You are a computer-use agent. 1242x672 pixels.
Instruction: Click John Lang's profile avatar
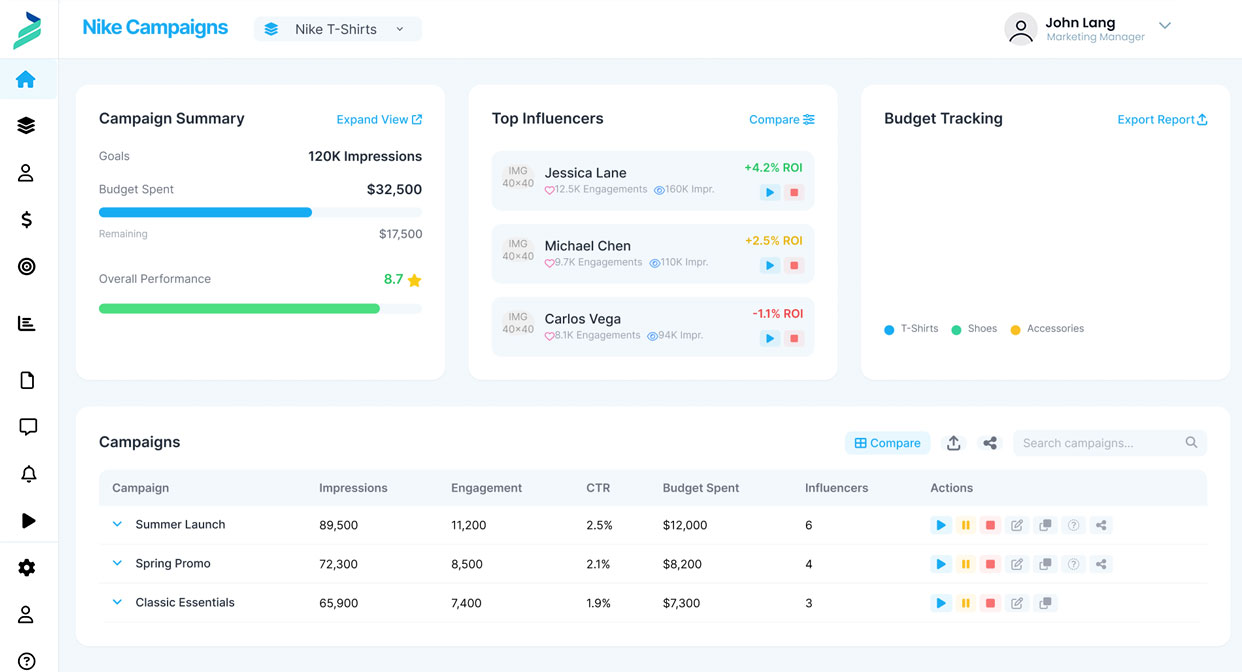[1020, 29]
